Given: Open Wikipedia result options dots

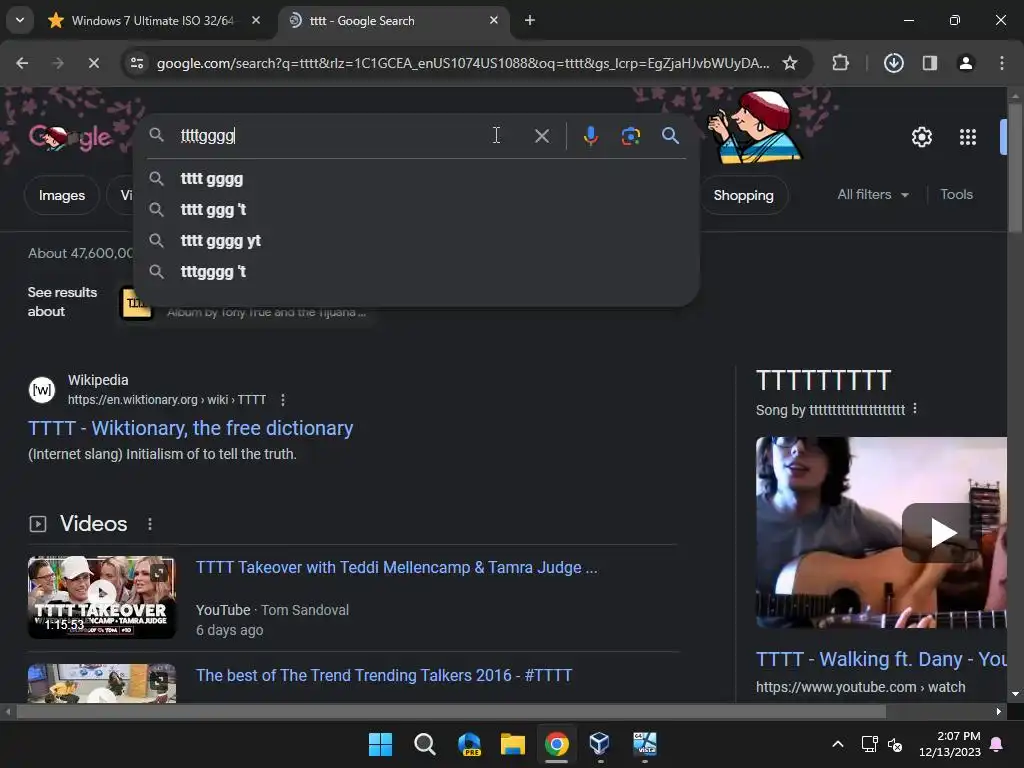Looking at the screenshot, I should click(283, 400).
